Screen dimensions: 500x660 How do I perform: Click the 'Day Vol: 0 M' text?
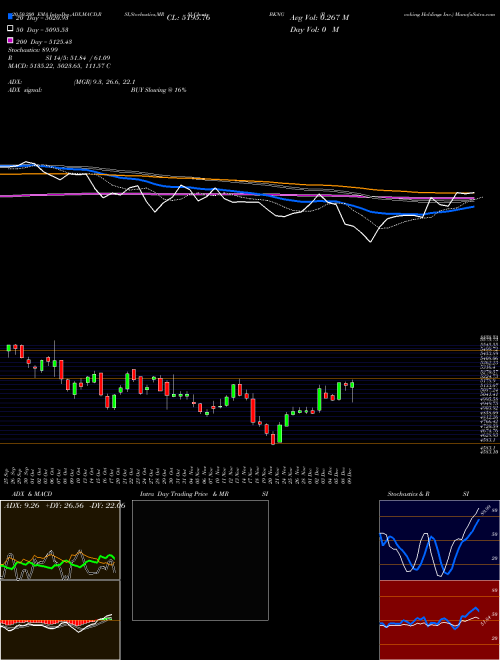314,30
